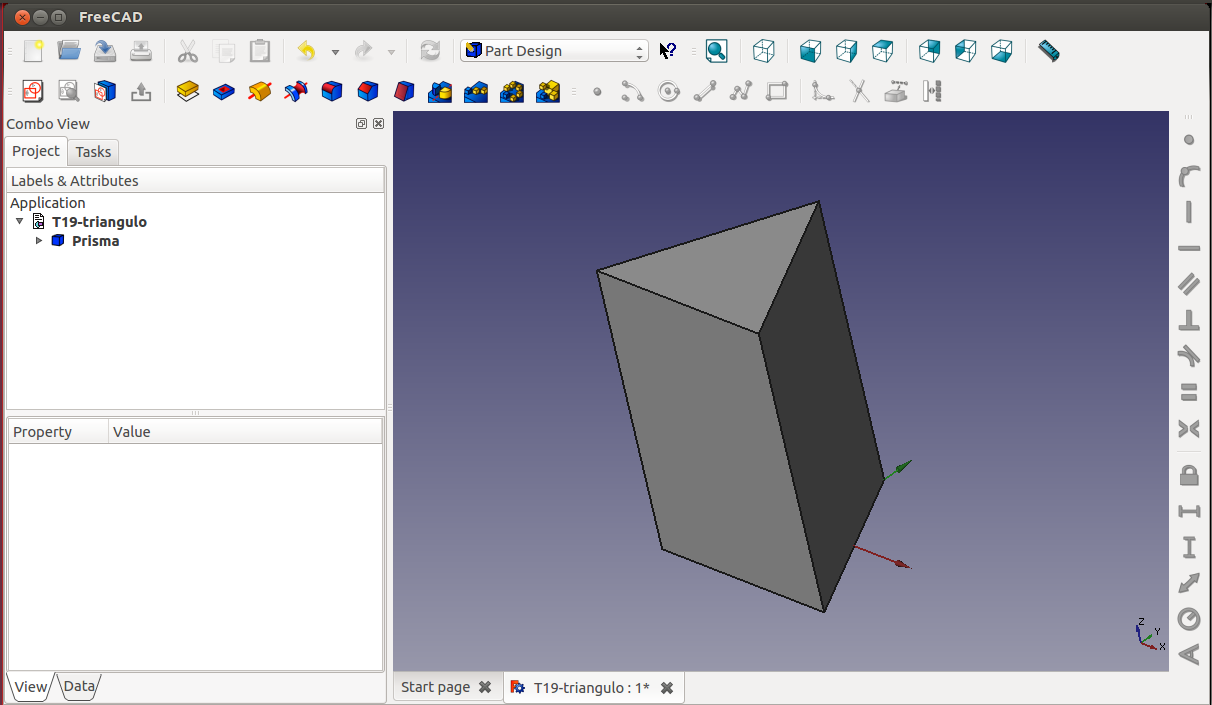The image size is (1212, 705).
Task: Select the Prisma object in tree
Action: [95, 241]
